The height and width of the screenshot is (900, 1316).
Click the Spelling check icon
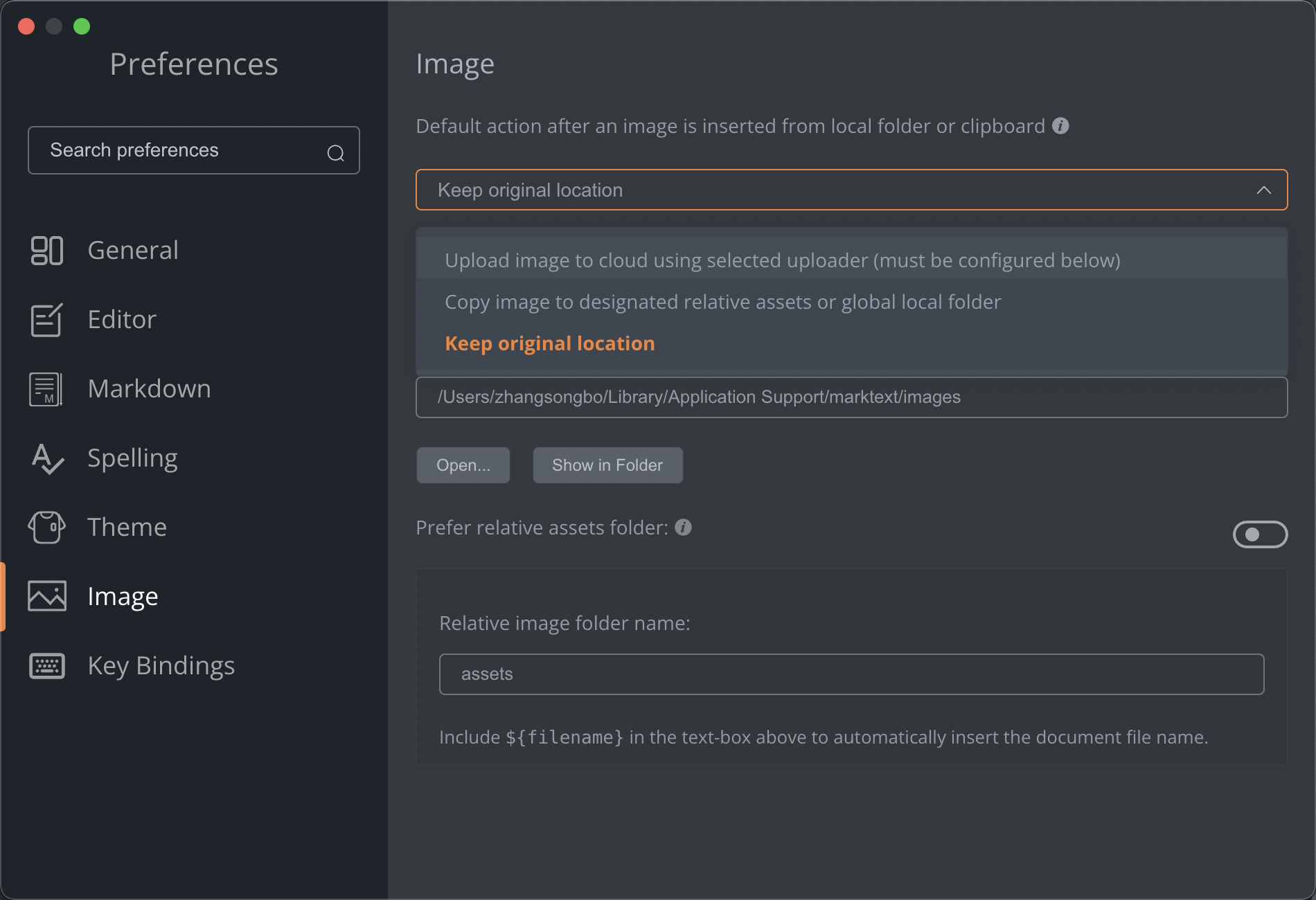[x=47, y=458]
